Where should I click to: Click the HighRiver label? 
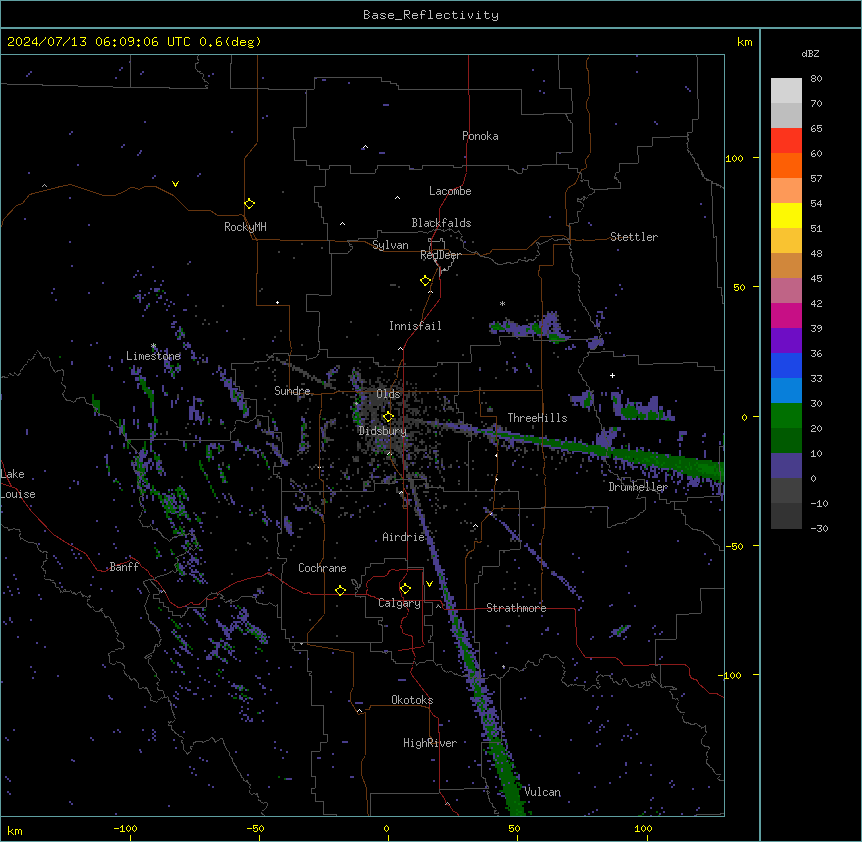click(x=430, y=743)
